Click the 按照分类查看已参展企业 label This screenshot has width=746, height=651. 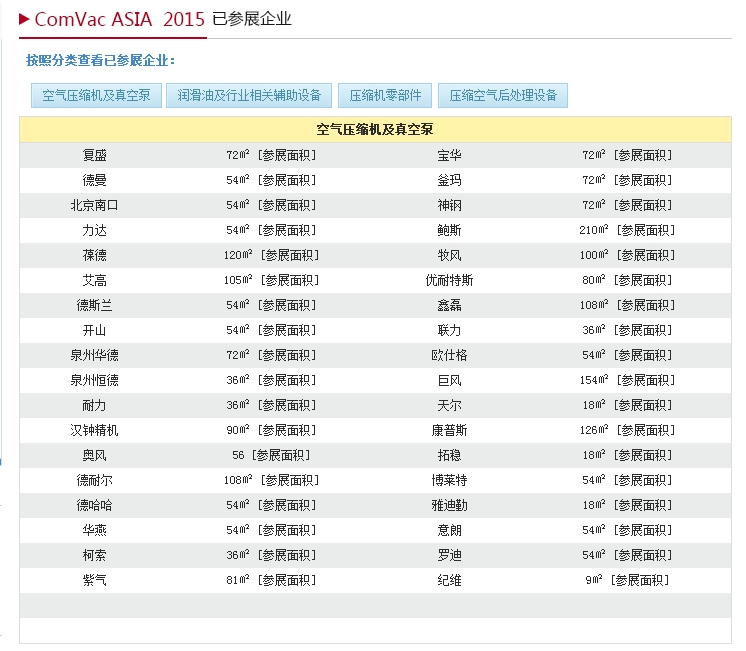pos(100,60)
